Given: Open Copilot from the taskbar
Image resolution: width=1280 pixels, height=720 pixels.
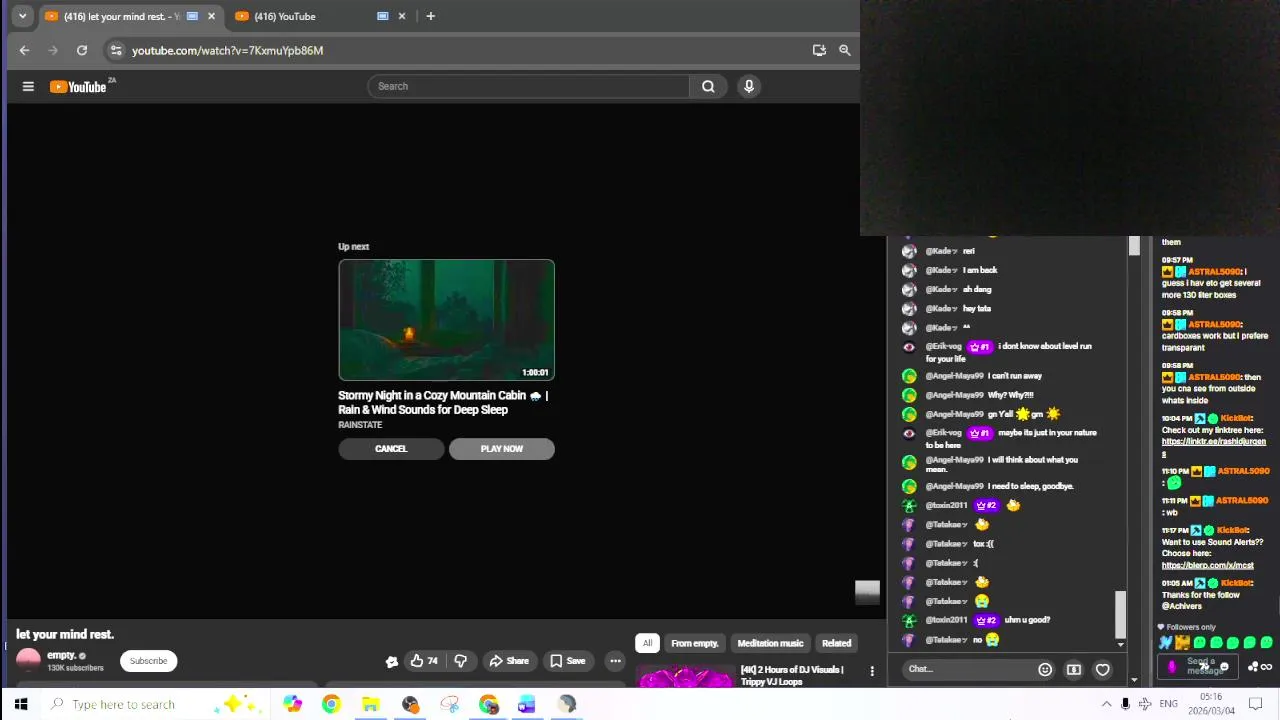Looking at the screenshot, I should 292,704.
